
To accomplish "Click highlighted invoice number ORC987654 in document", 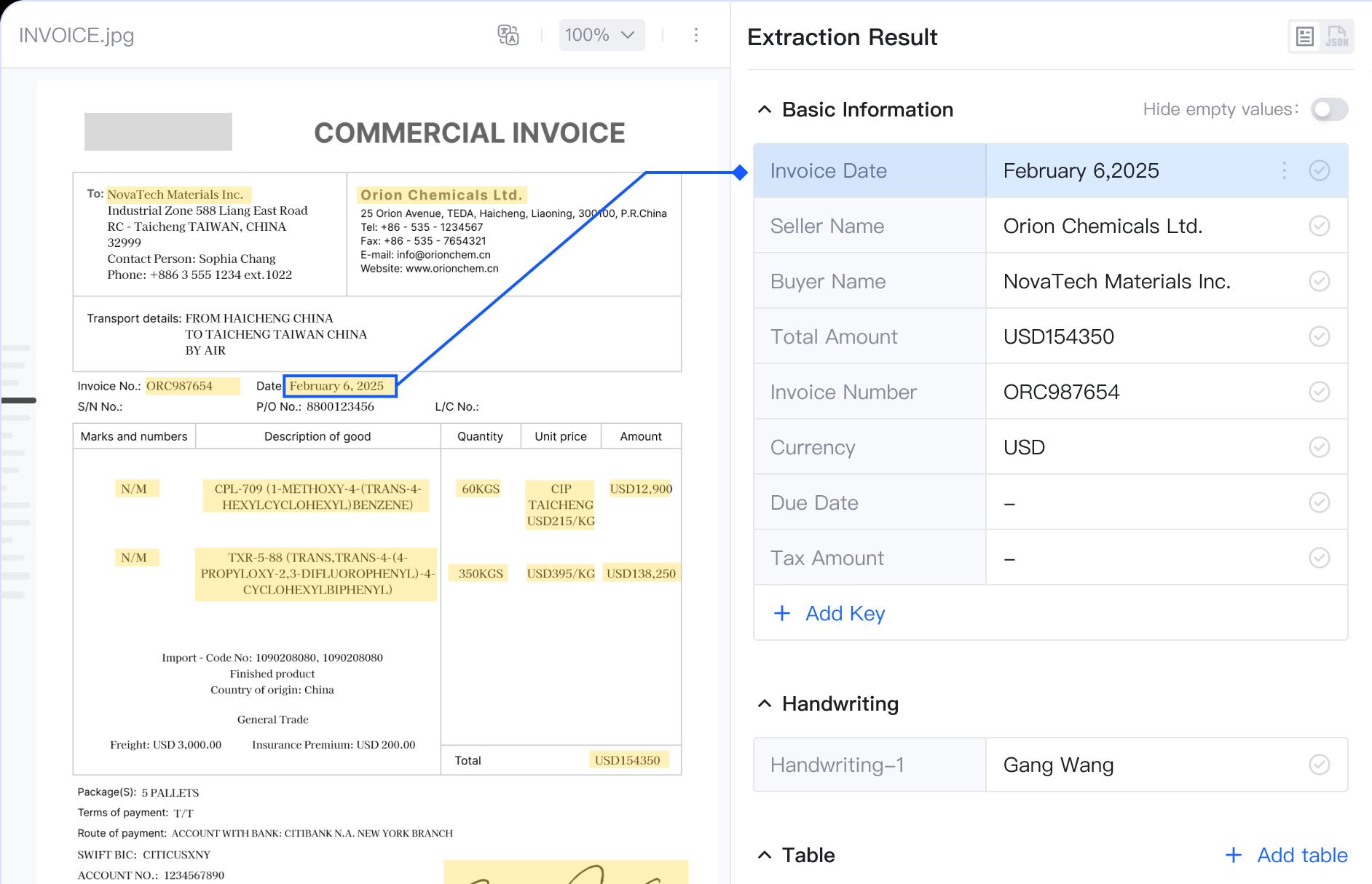I will [192, 386].
